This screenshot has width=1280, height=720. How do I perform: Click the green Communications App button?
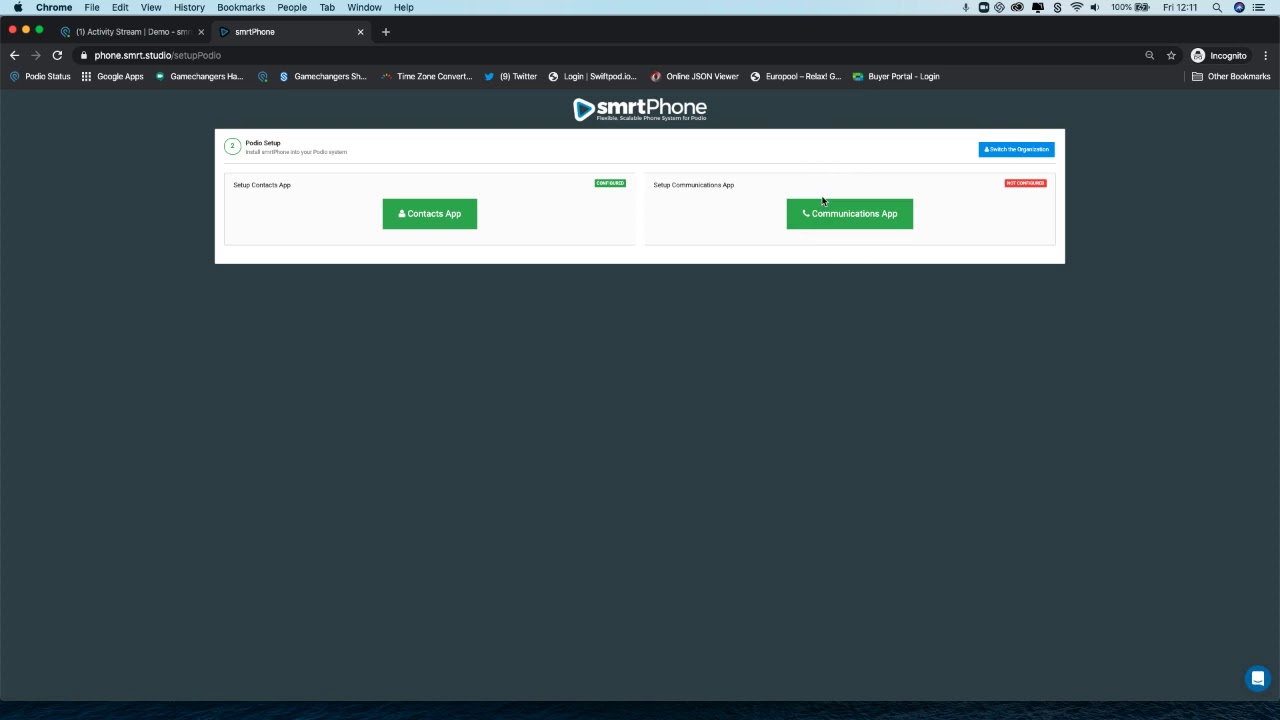(849, 214)
